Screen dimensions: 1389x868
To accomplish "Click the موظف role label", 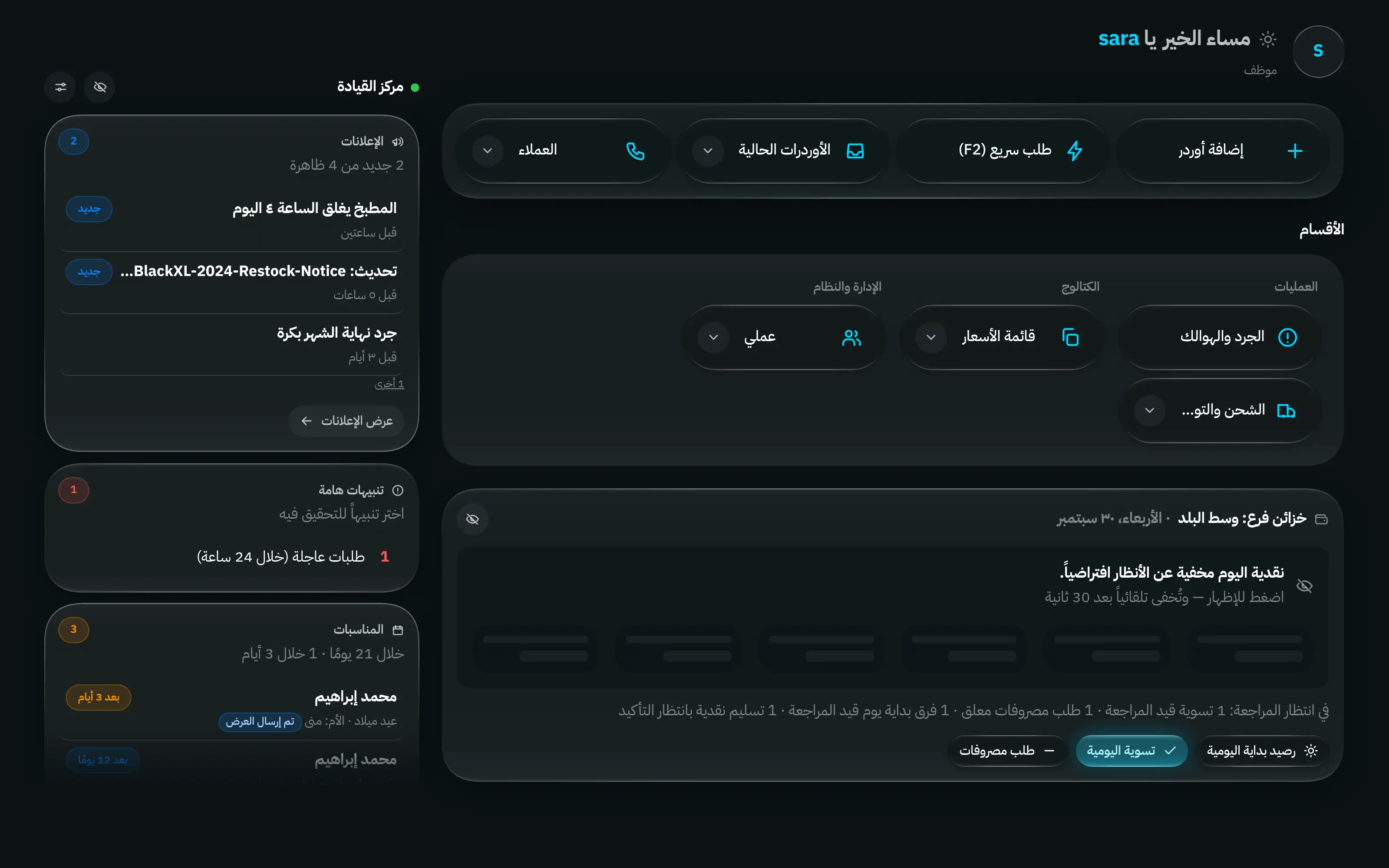I will (1260, 70).
